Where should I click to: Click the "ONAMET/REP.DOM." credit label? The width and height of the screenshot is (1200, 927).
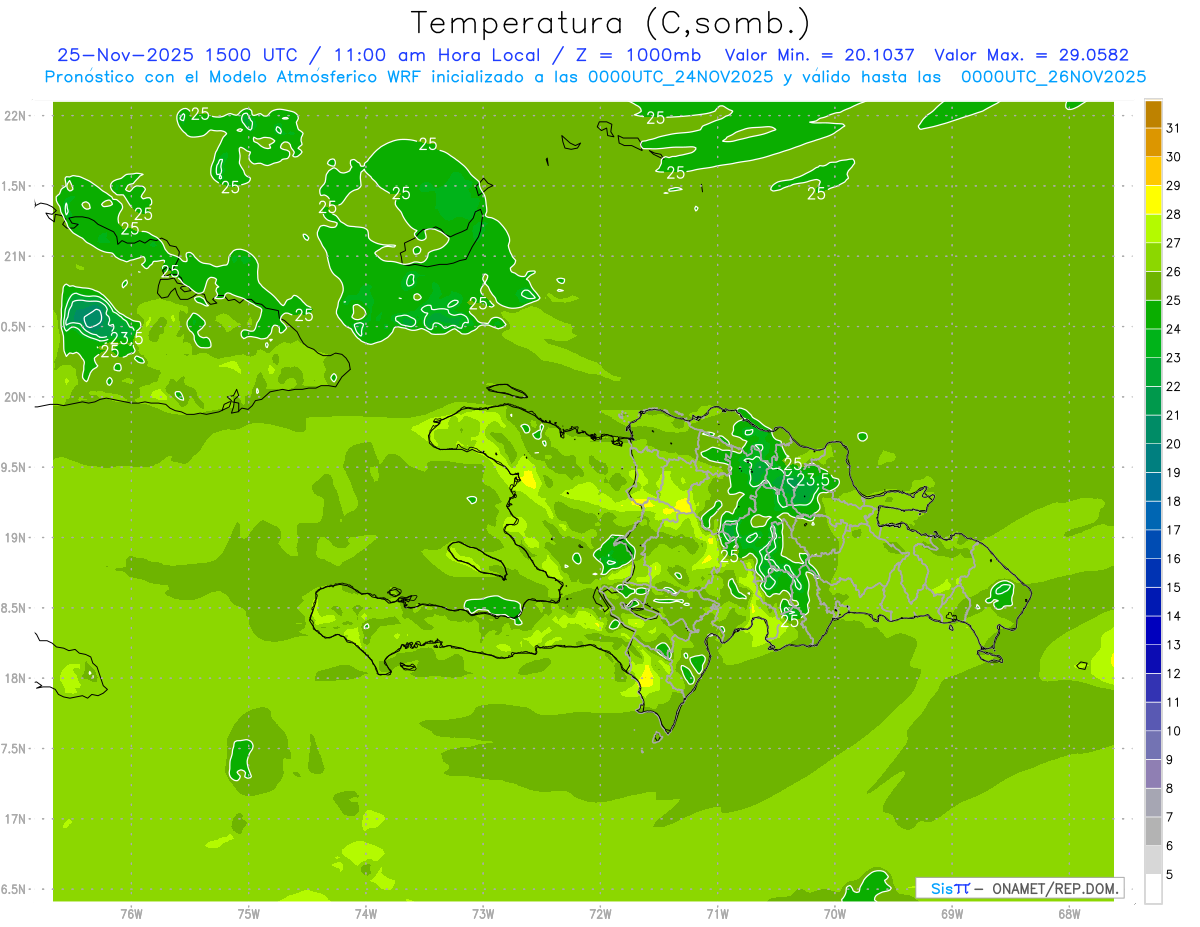click(x=1056, y=888)
